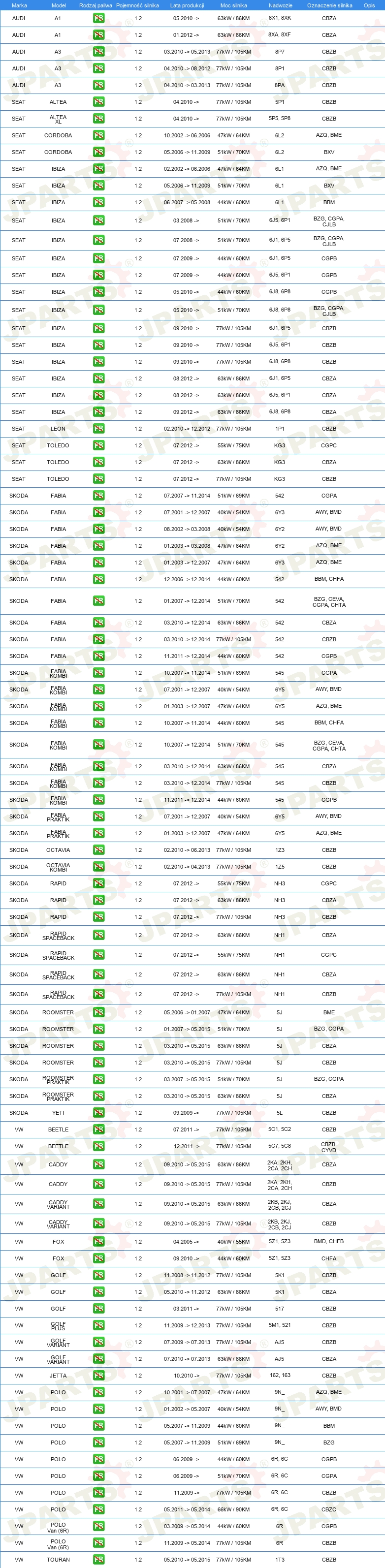Click the Pojemność silnika column header
Viewport: 385px width, 1568px height.
138,5
